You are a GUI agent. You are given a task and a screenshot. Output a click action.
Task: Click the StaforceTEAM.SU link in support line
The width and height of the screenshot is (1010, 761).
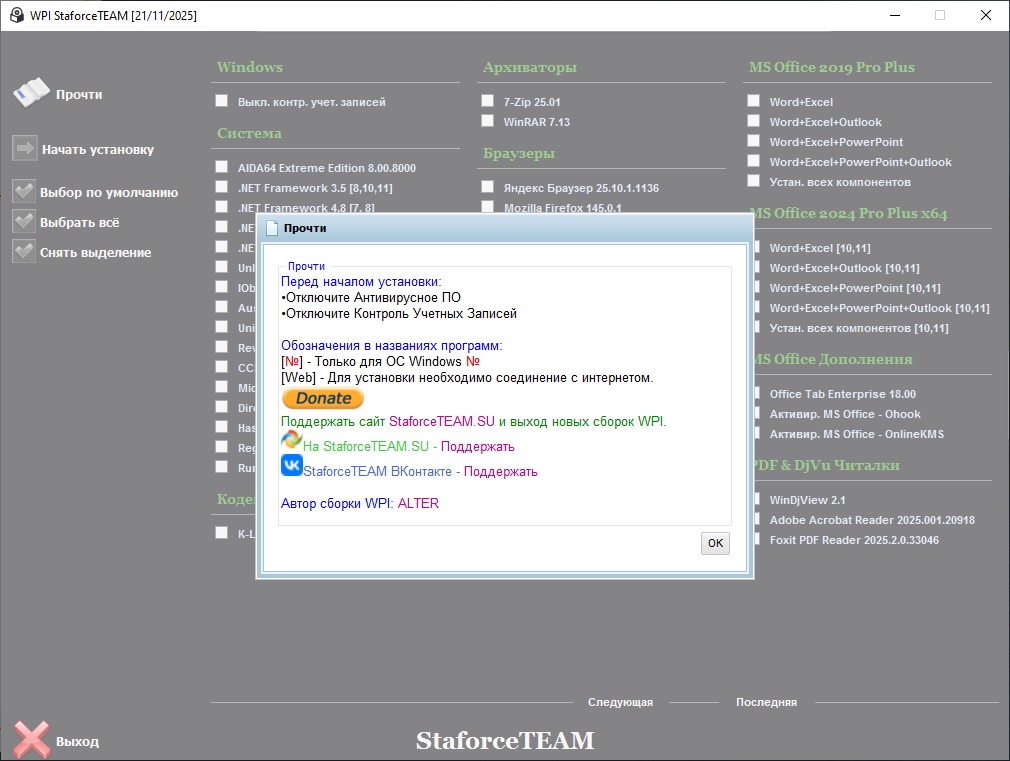click(442, 421)
